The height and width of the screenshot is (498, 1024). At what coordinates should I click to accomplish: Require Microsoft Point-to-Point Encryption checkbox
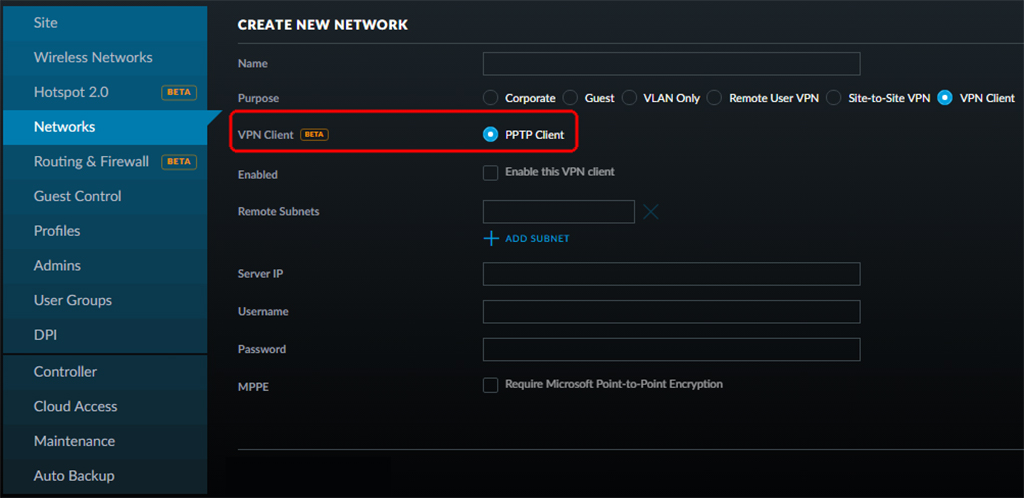click(x=490, y=385)
